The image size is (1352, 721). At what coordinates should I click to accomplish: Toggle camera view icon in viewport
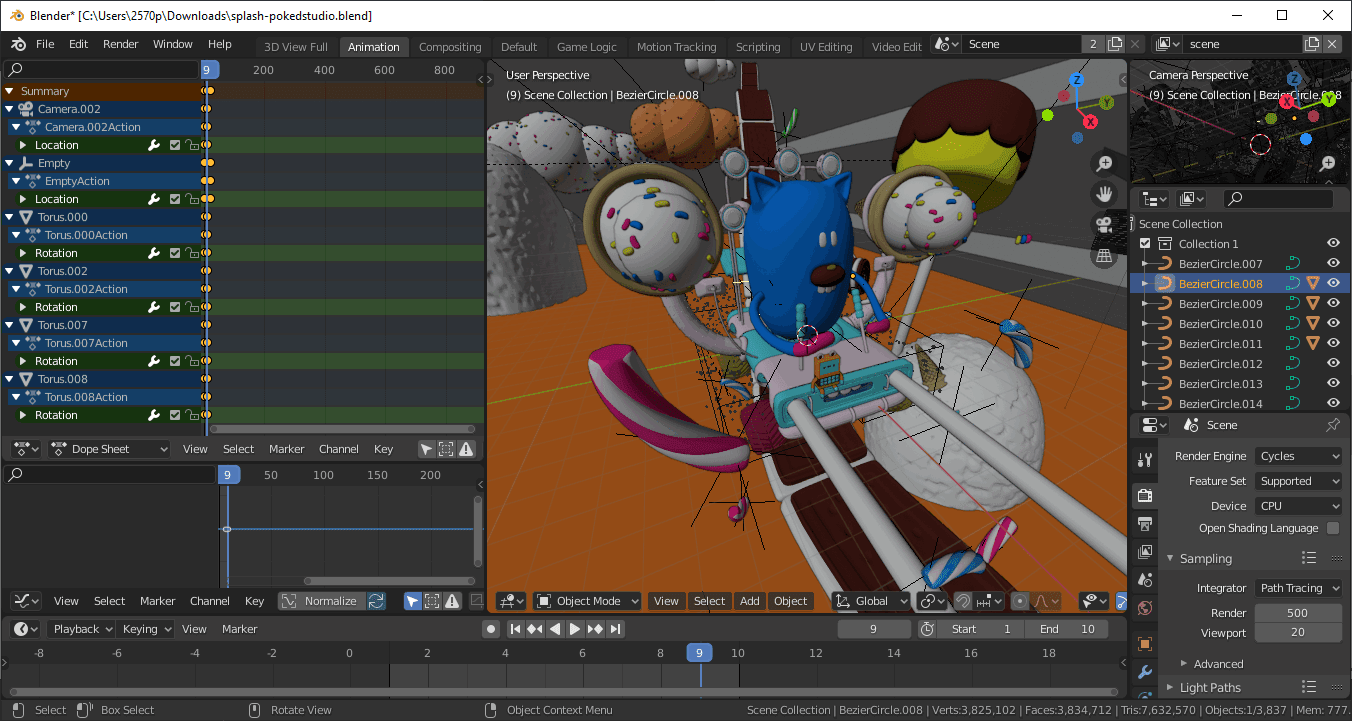click(x=1104, y=225)
